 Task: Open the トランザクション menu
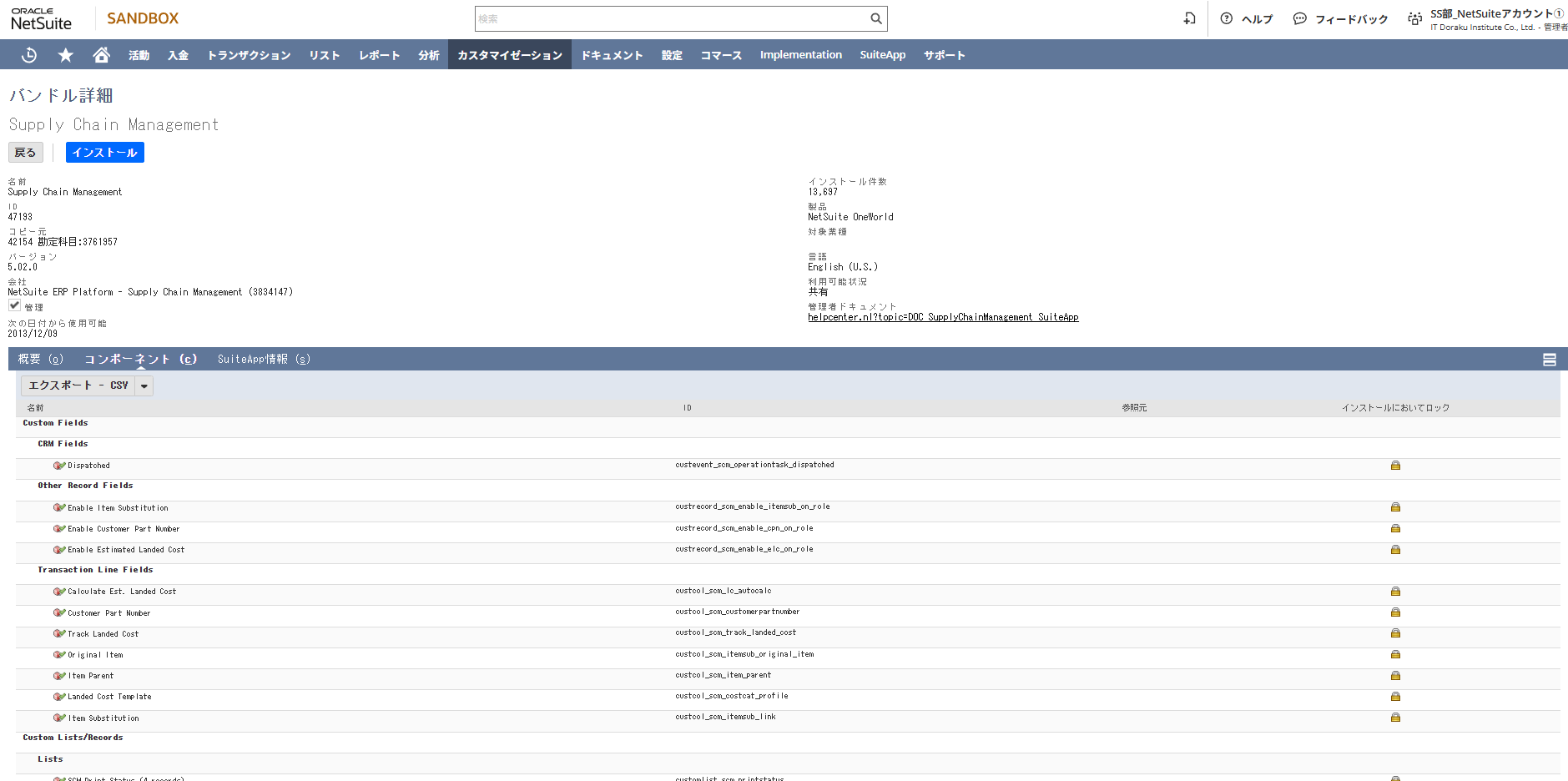[249, 55]
